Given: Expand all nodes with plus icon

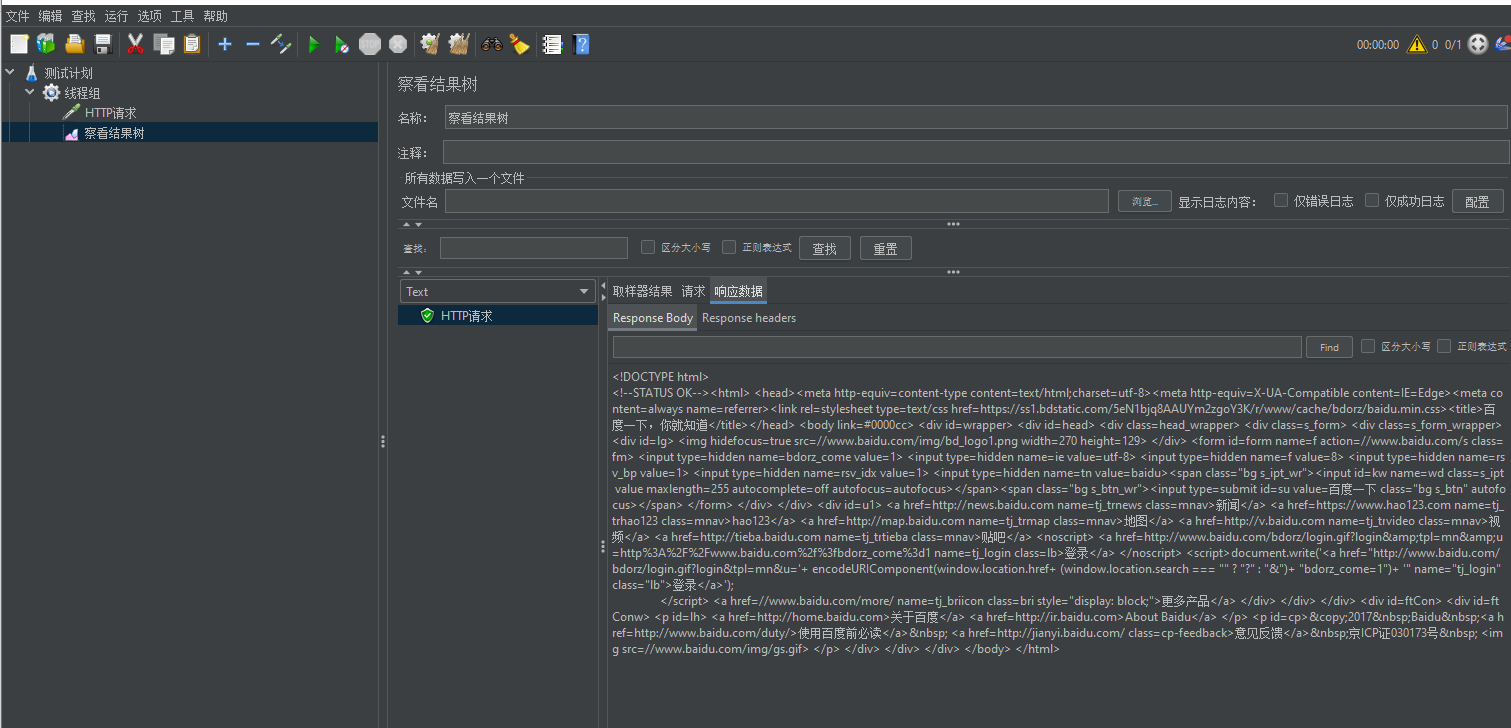Looking at the screenshot, I should (225, 44).
